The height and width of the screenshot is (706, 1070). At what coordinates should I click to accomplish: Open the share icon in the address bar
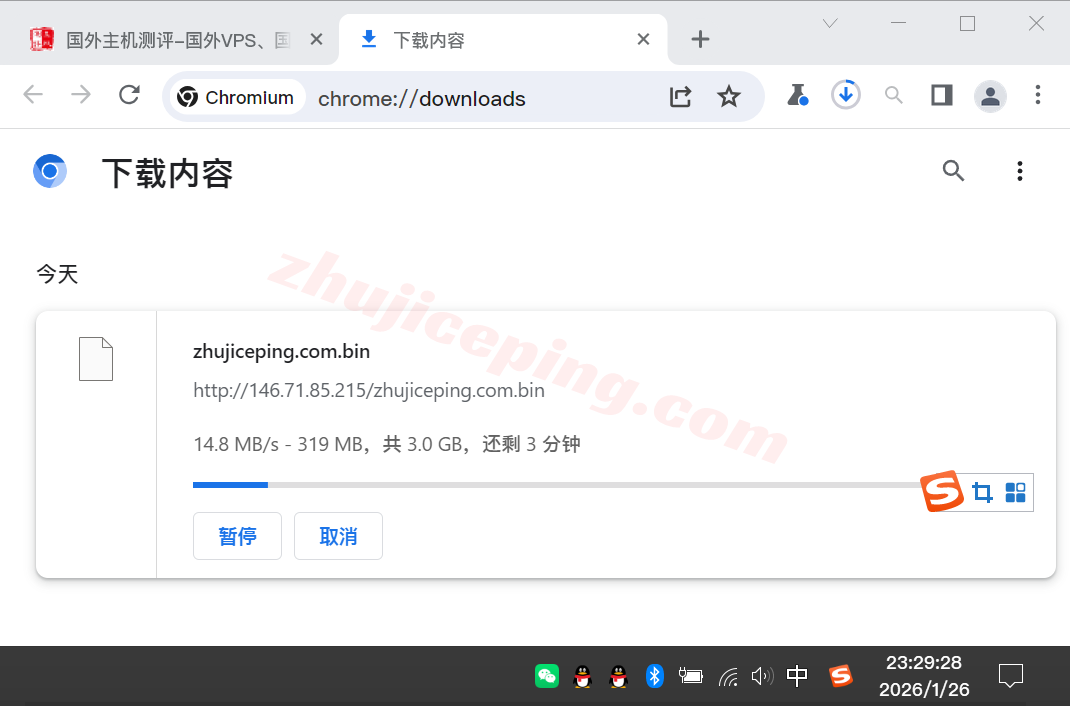680,96
